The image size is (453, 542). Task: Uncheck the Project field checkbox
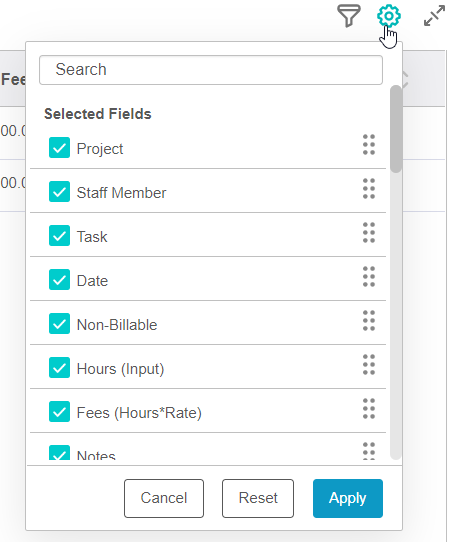pyautogui.click(x=59, y=148)
